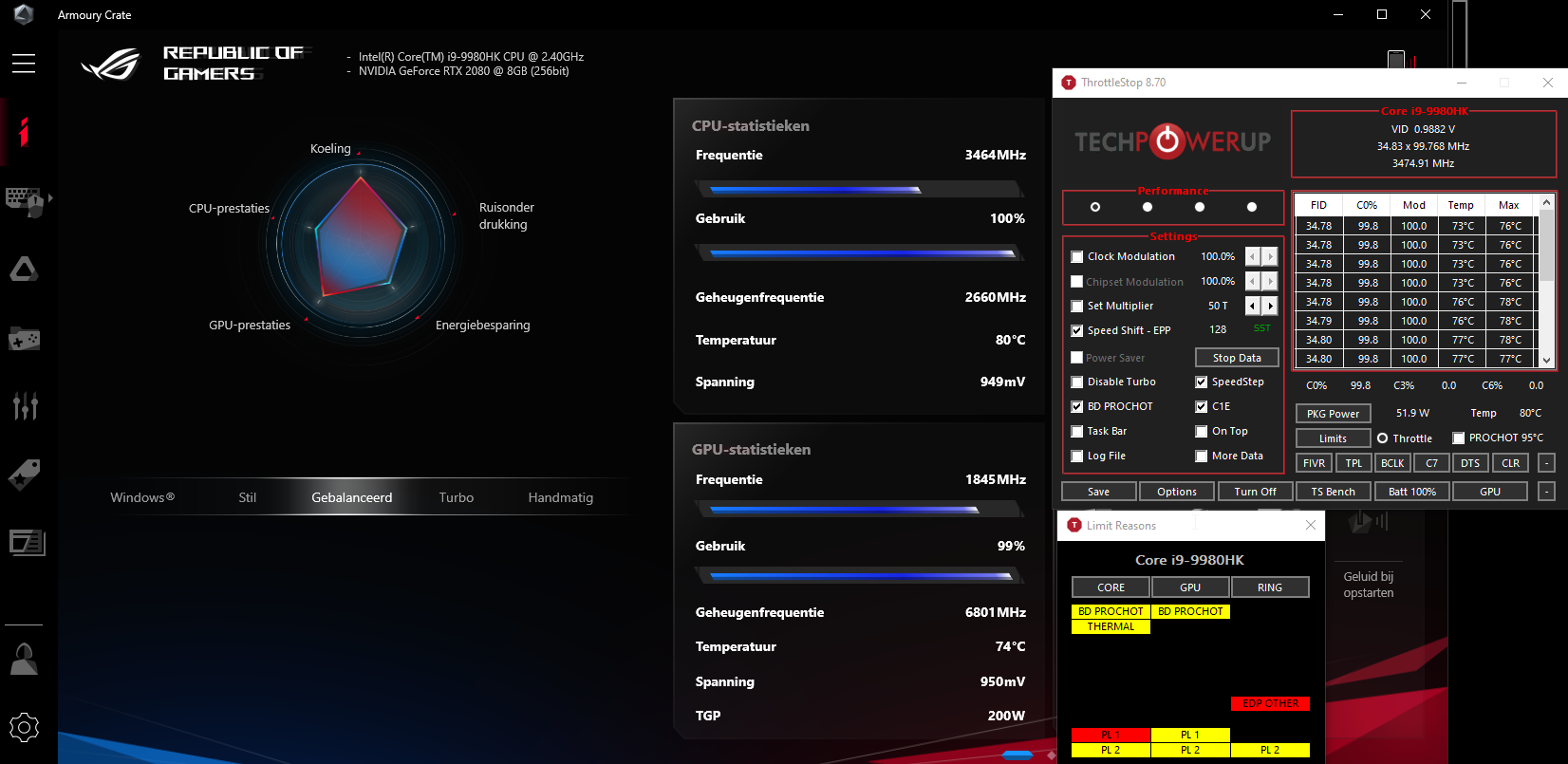
Task: Click the GPU Gebruik usage bar
Action: 860,576
